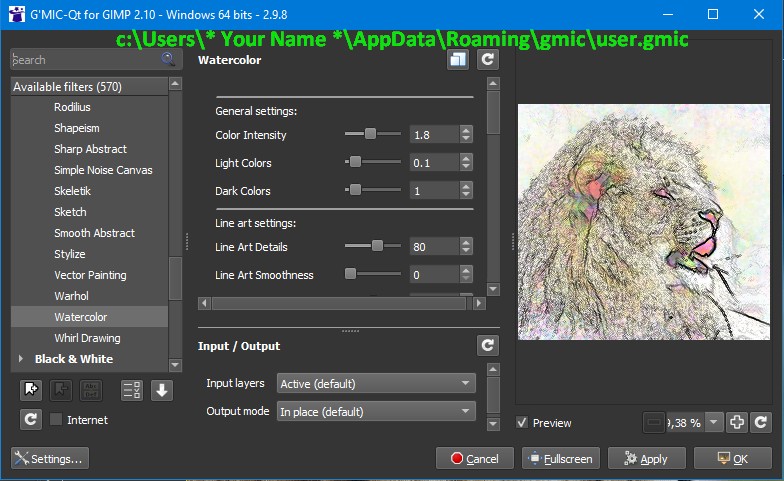Click the Line Art Details stepper arrows
784x481 pixels.
click(x=466, y=246)
